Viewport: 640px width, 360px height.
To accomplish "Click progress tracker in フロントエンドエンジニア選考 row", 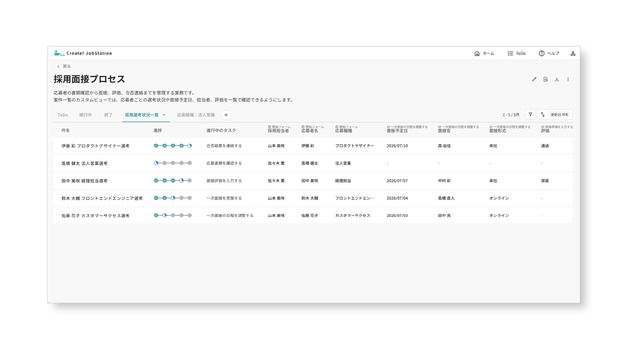I will pos(173,198).
